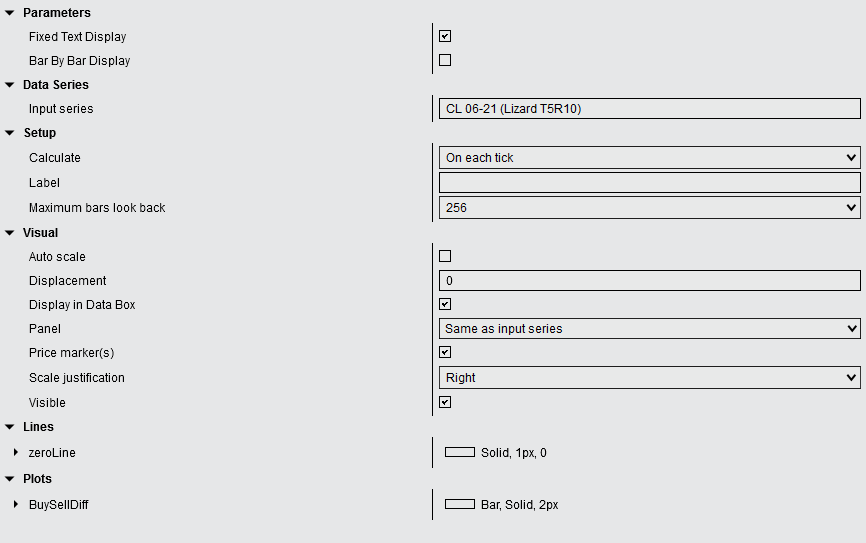Open the Calculate dropdown

click(x=650, y=157)
